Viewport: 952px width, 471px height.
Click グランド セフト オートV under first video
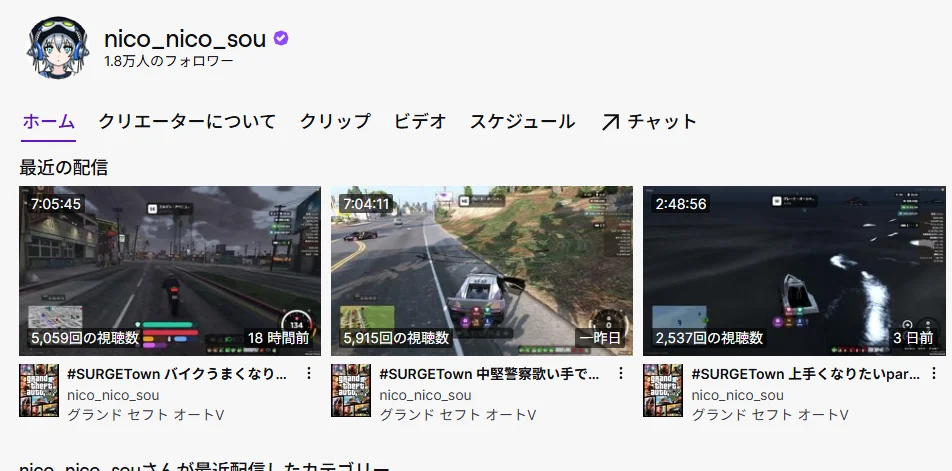146,415
